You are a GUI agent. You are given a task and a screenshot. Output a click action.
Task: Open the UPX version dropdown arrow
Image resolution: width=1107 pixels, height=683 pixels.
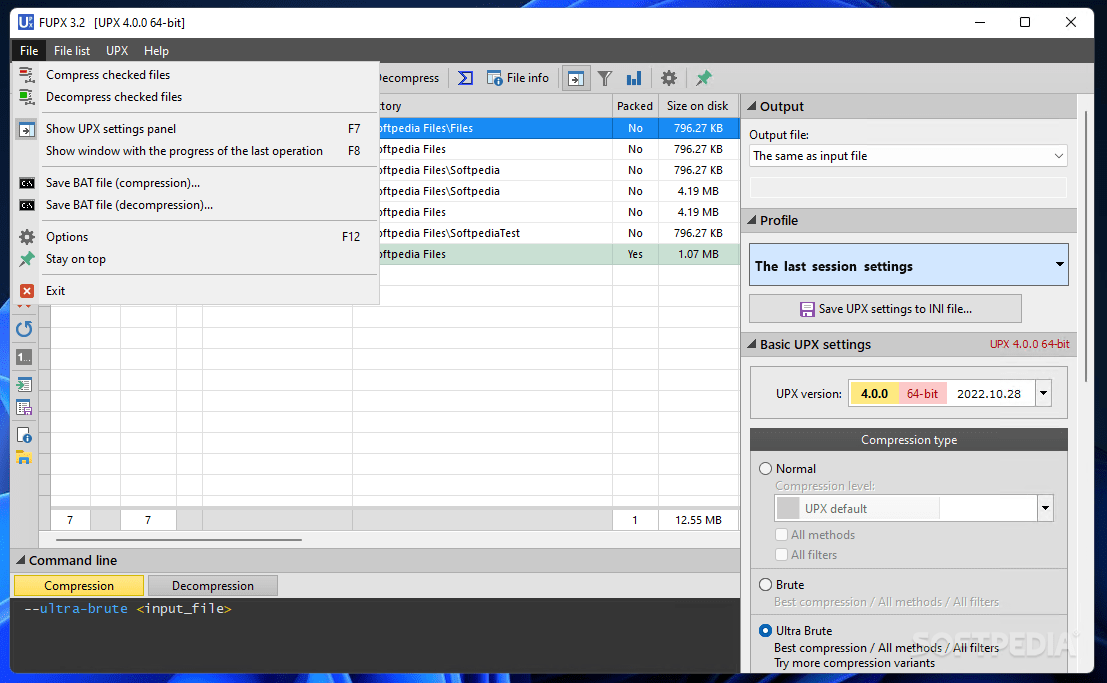pyautogui.click(x=1043, y=393)
